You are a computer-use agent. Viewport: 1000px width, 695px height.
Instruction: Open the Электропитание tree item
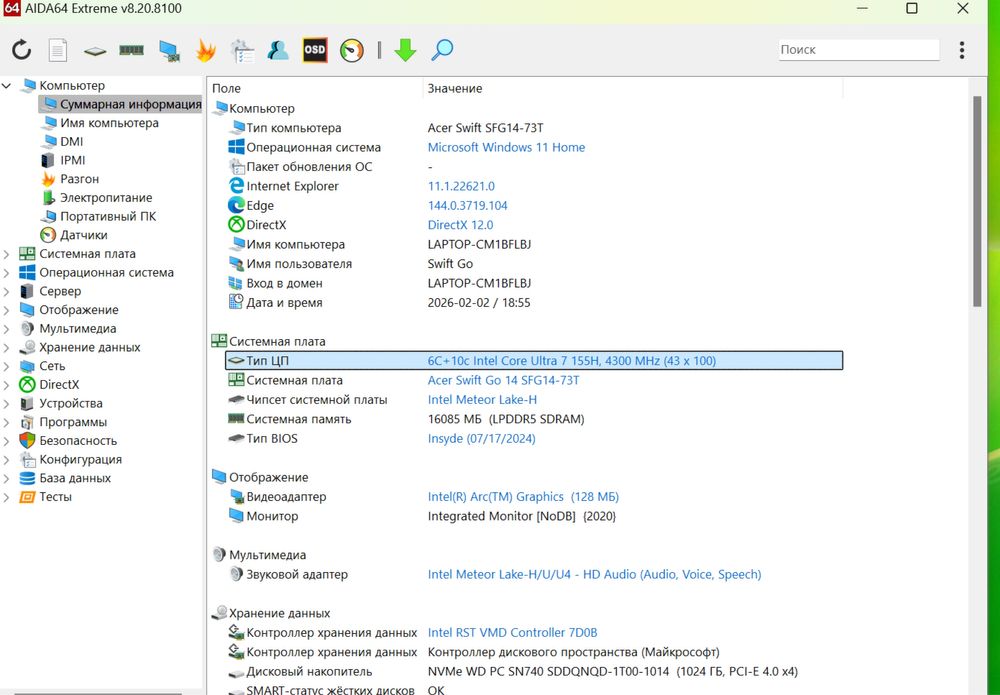point(106,198)
